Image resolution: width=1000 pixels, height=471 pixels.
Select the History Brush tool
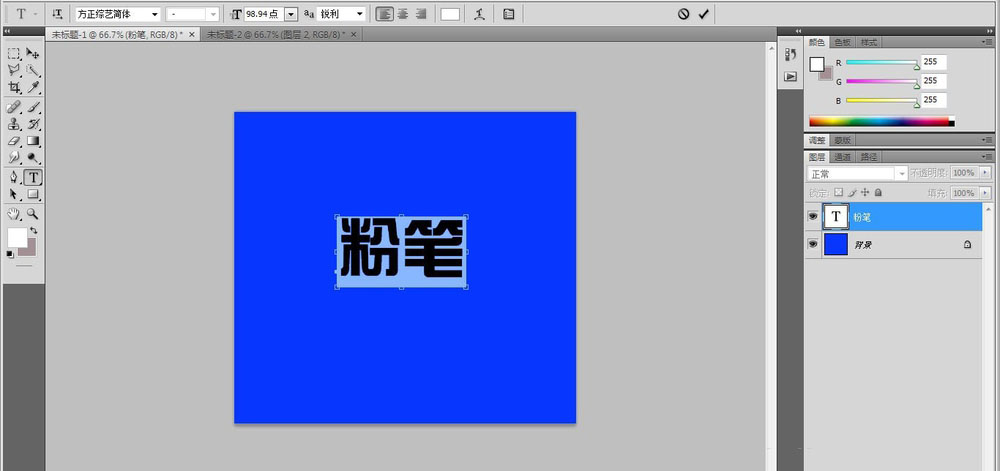coord(33,124)
